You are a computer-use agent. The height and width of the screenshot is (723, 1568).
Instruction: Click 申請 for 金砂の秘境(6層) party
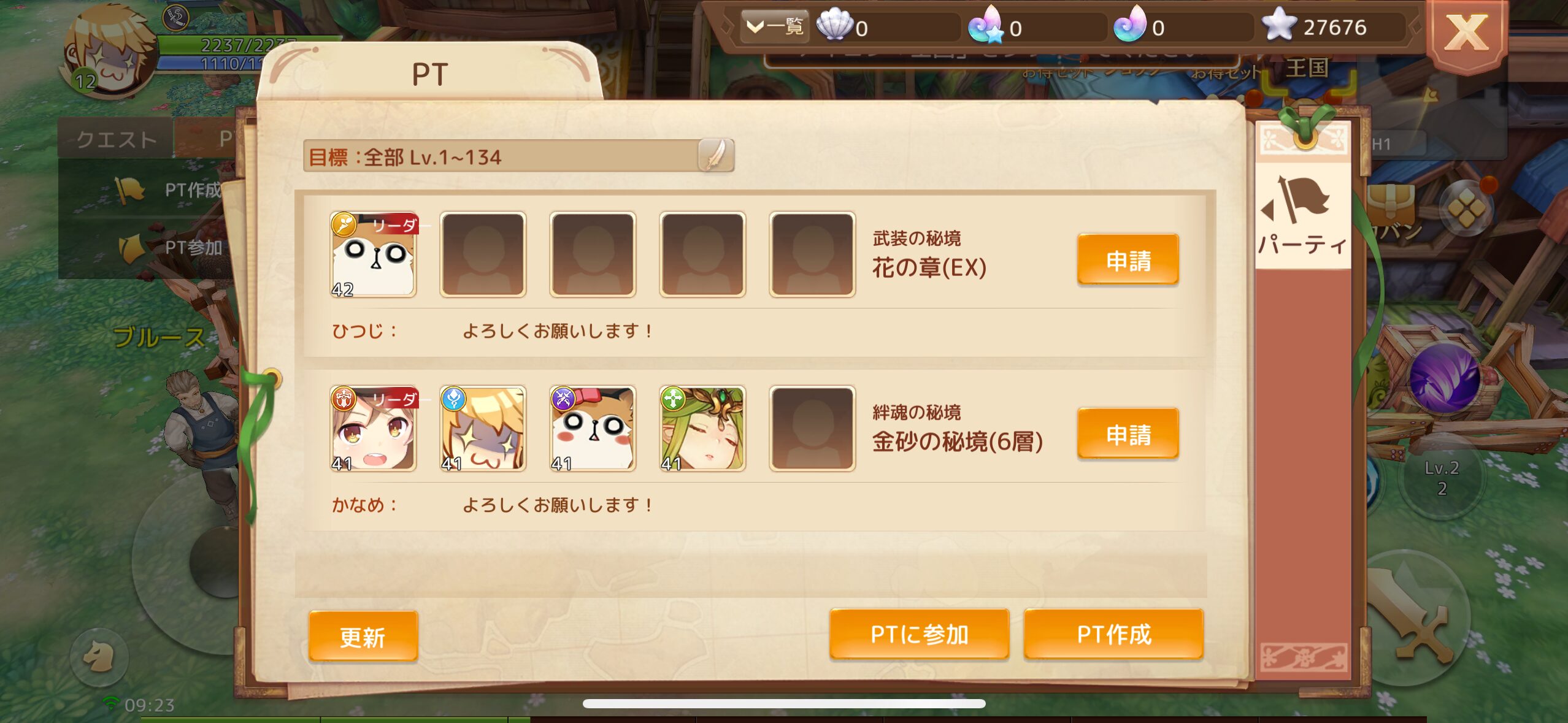(x=1128, y=434)
